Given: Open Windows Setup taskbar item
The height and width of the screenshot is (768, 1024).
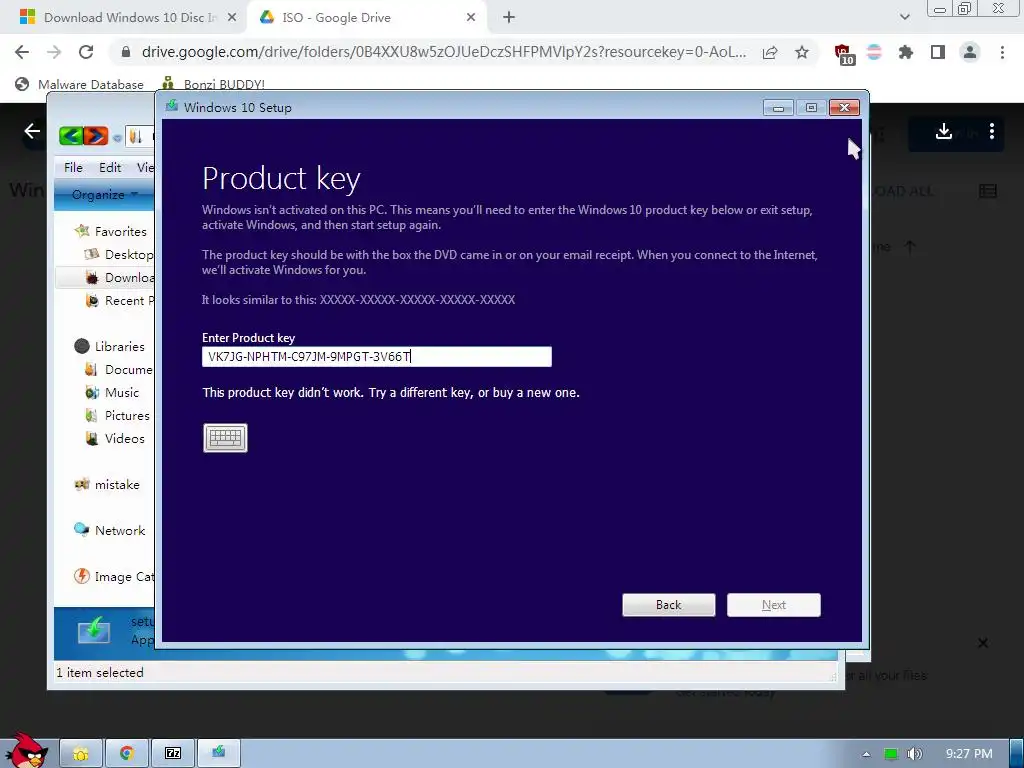Looking at the screenshot, I should [219, 754].
